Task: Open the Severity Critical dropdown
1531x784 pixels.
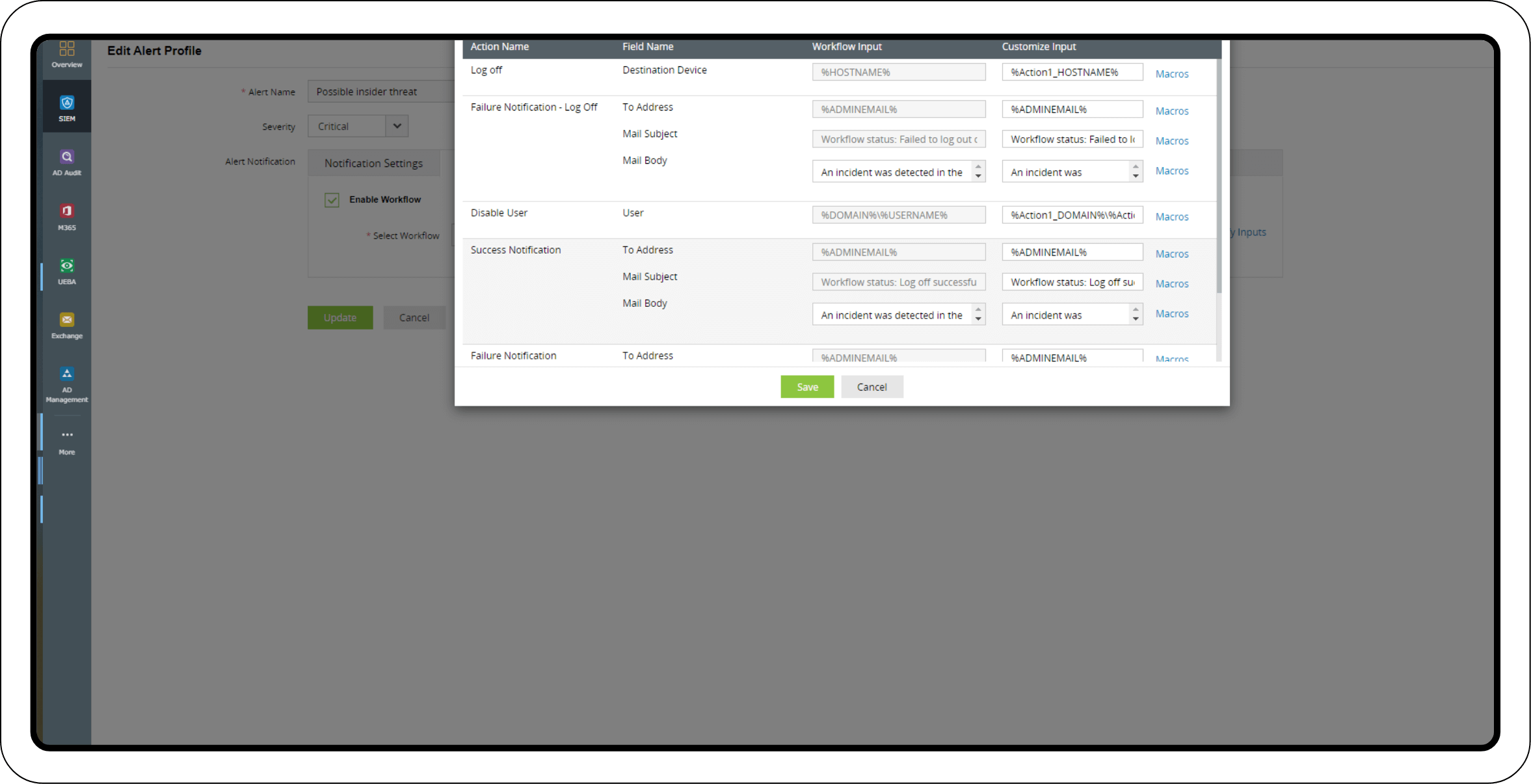Action: pyautogui.click(x=397, y=126)
